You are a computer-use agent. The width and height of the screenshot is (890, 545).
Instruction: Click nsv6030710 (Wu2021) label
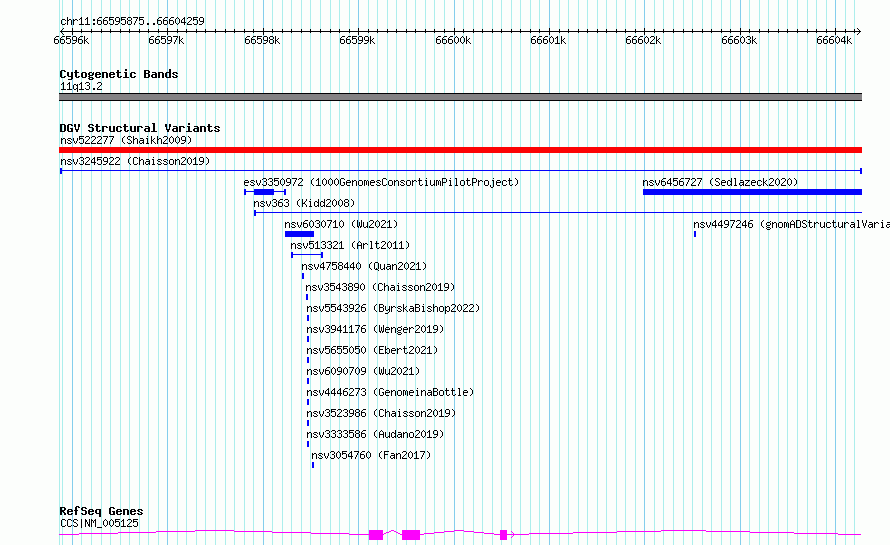click(x=341, y=224)
